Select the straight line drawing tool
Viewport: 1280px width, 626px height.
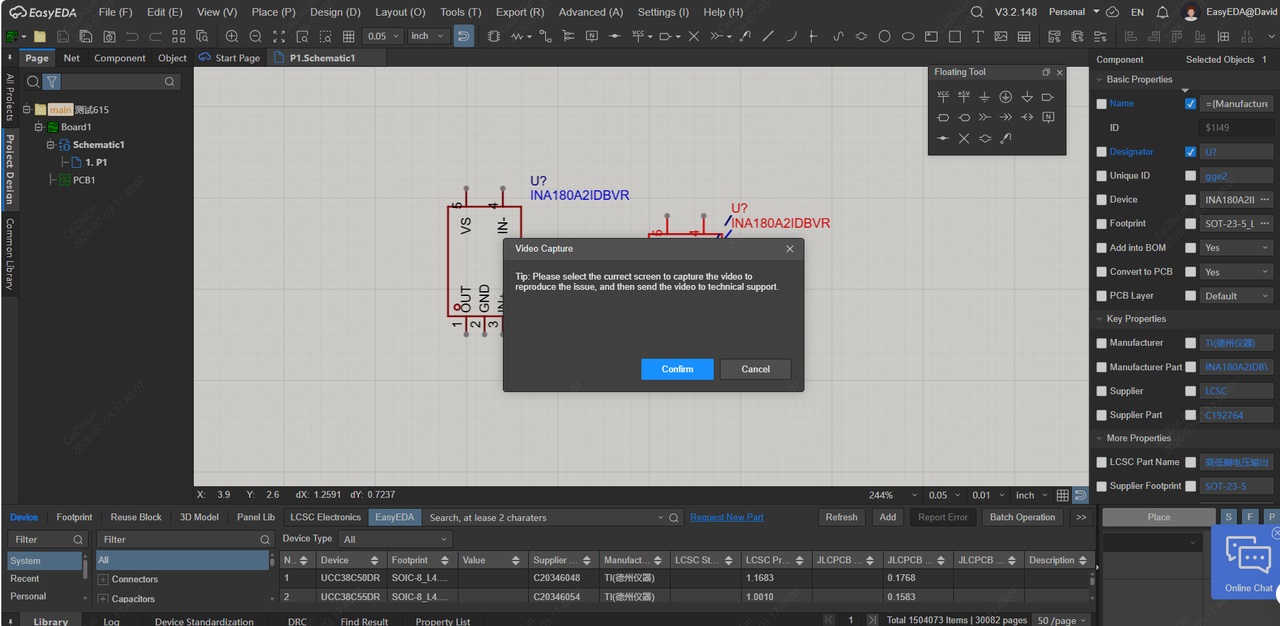pyautogui.click(x=768, y=36)
